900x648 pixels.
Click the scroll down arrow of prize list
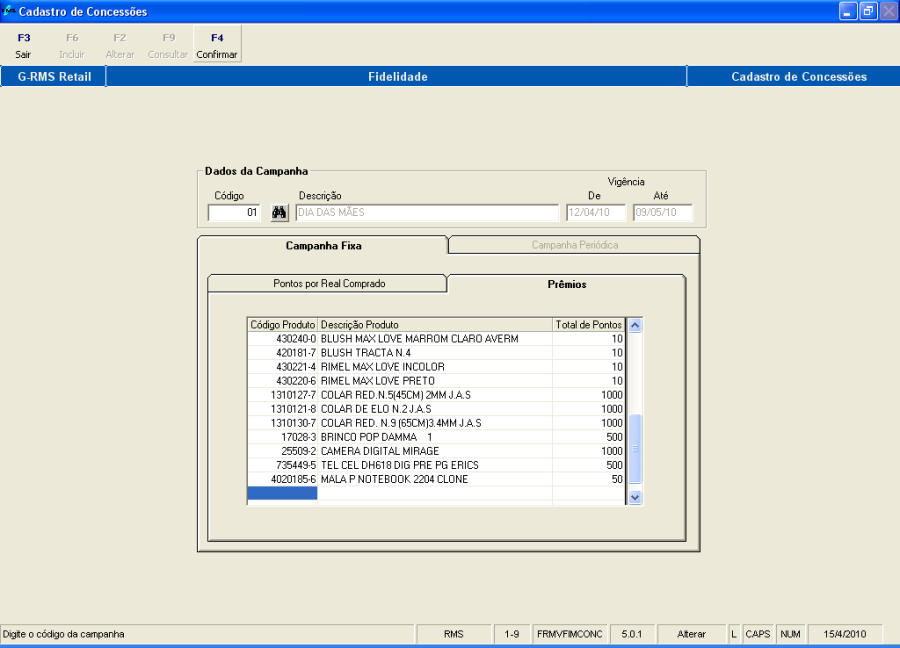[x=635, y=497]
